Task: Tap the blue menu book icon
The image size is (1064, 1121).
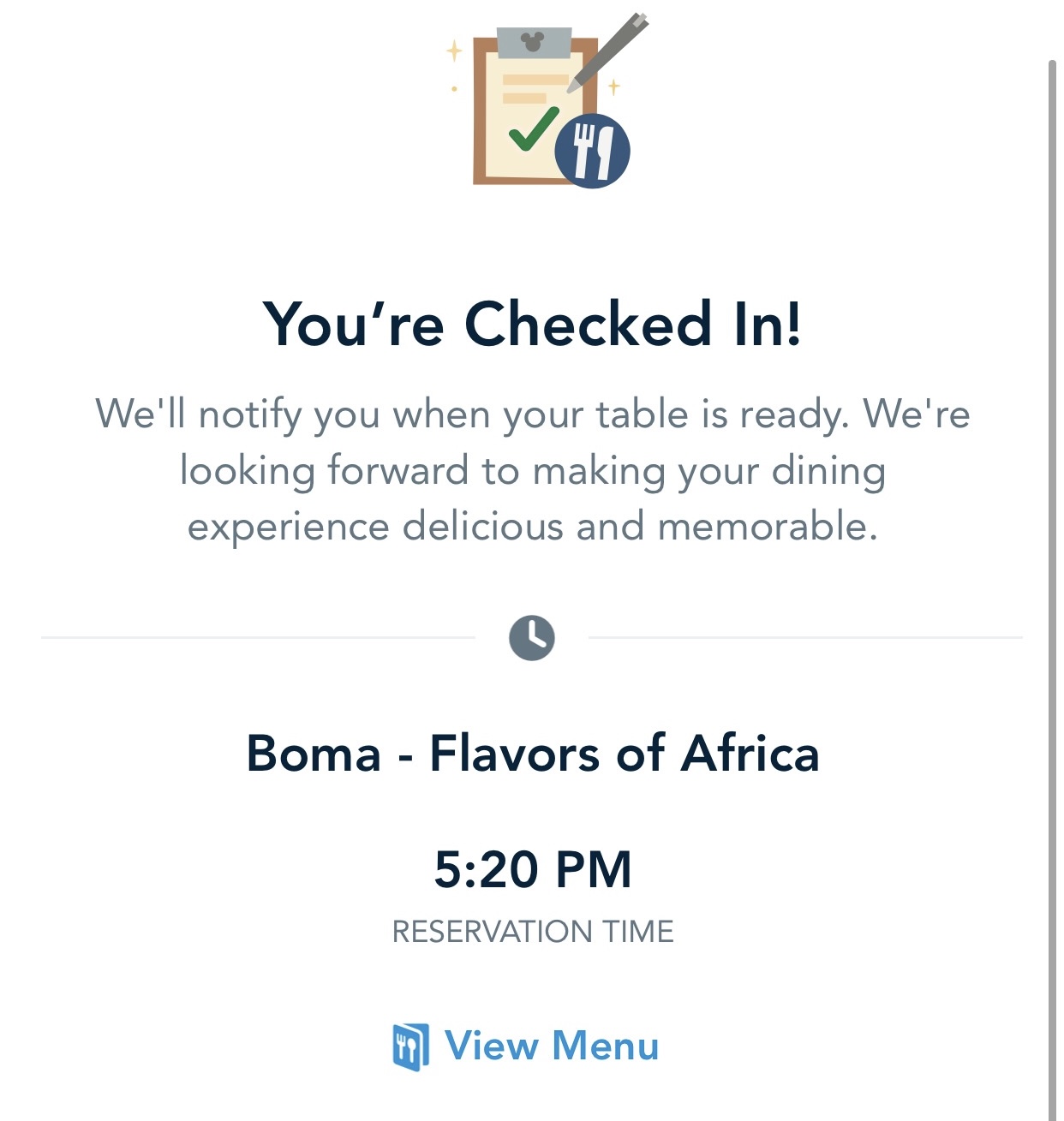Action: (410, 1046)
